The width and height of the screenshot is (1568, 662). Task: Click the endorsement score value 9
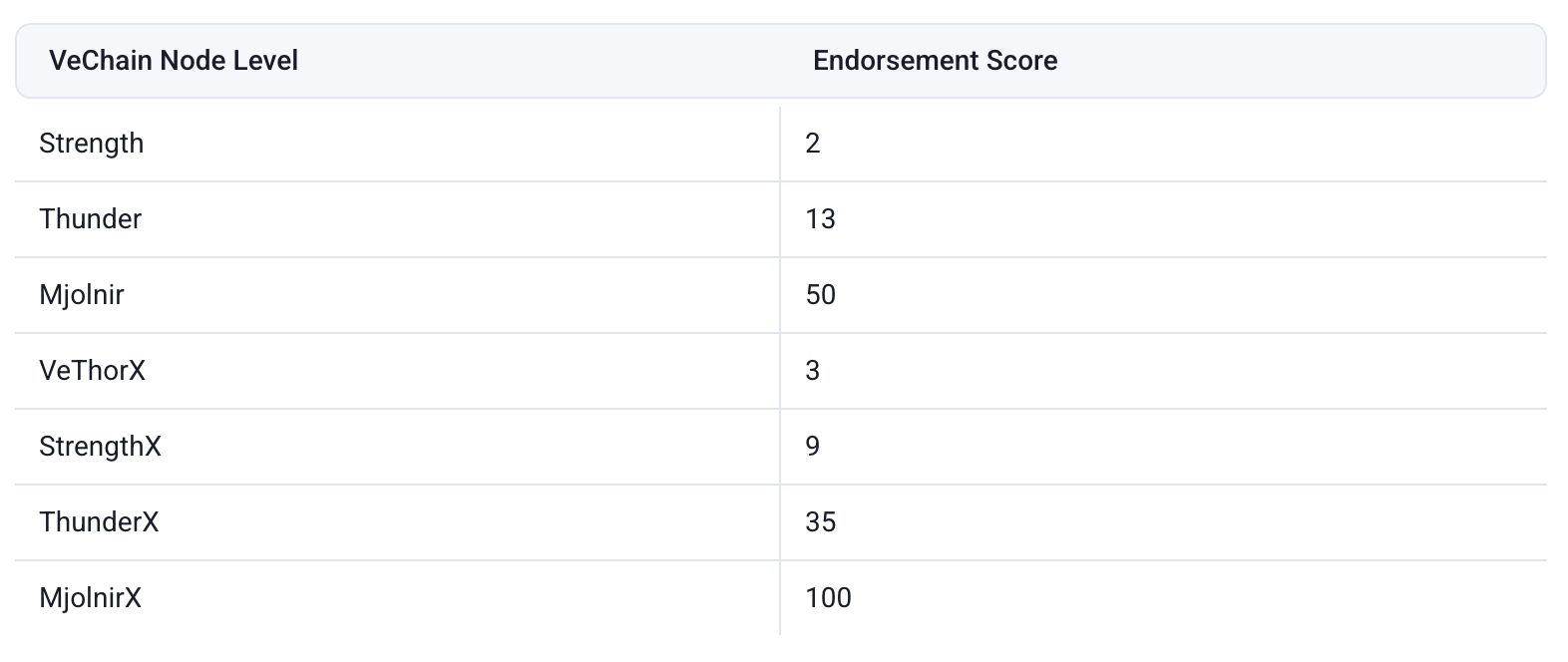[813, 447]
